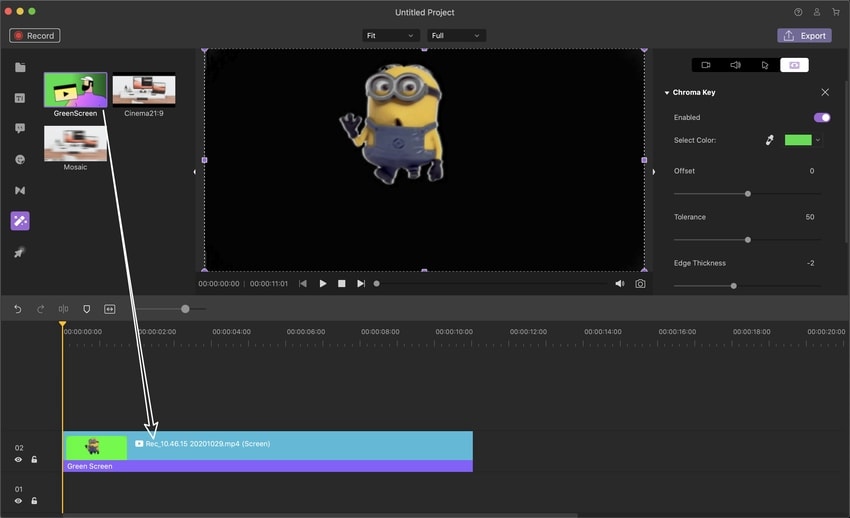Click the Export button
Image resolution: width=850 pixels, height=518 pixels.
(804, 36)
